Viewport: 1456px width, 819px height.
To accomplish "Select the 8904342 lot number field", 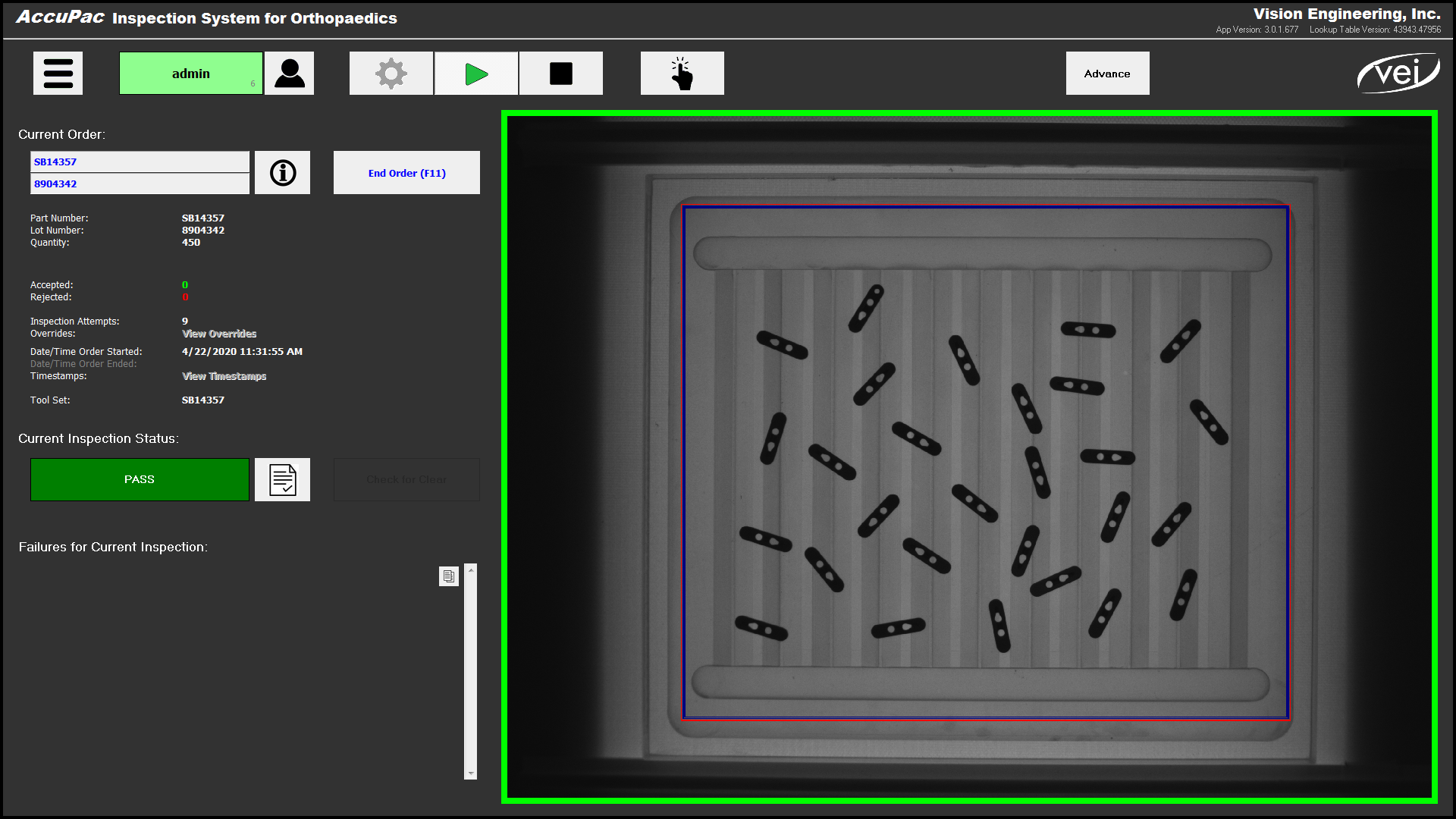I will 140,184.
